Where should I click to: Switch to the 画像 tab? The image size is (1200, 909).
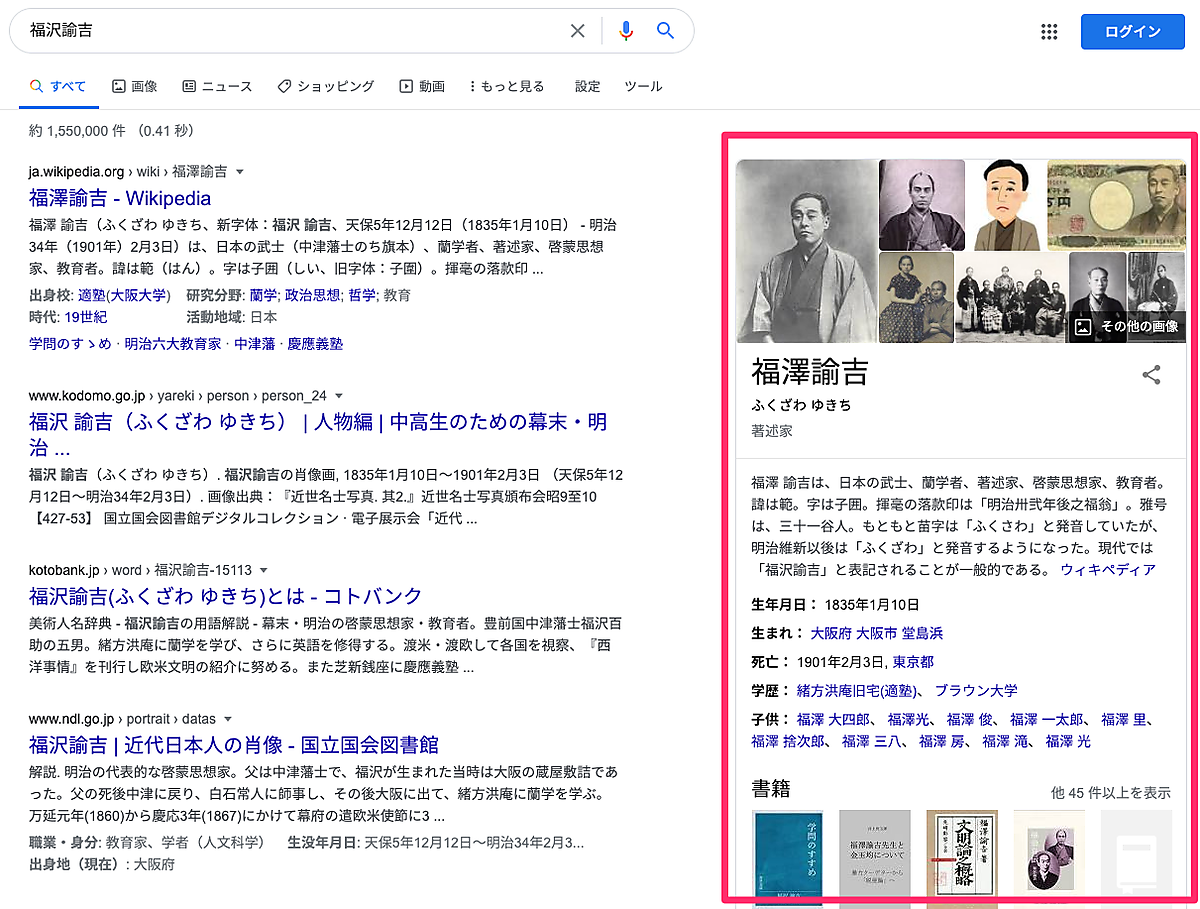click(x=135, y=87)
